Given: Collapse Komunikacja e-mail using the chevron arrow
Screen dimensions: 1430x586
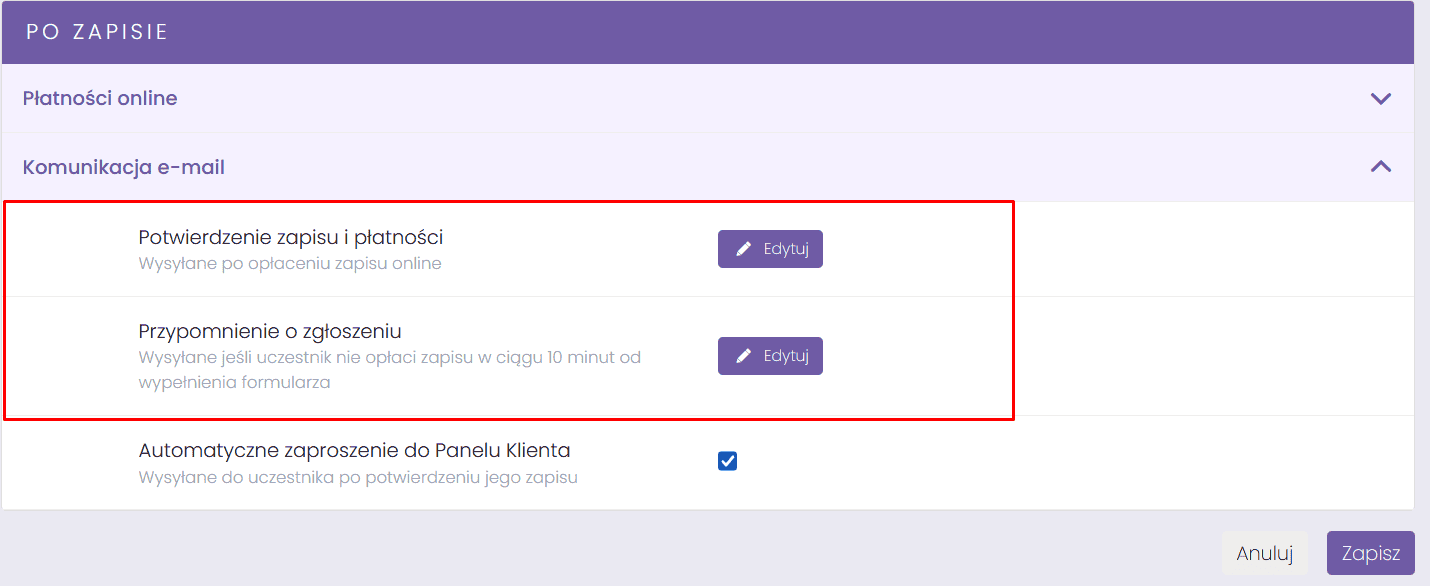Looking at the screenshot, I should 1380,167.
